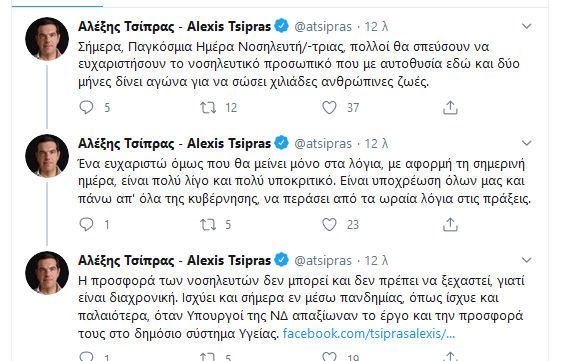This screenshot has height=361, width=573.
Task: Retweet the first tweet with 12 retweets
Action: (208, 107)
